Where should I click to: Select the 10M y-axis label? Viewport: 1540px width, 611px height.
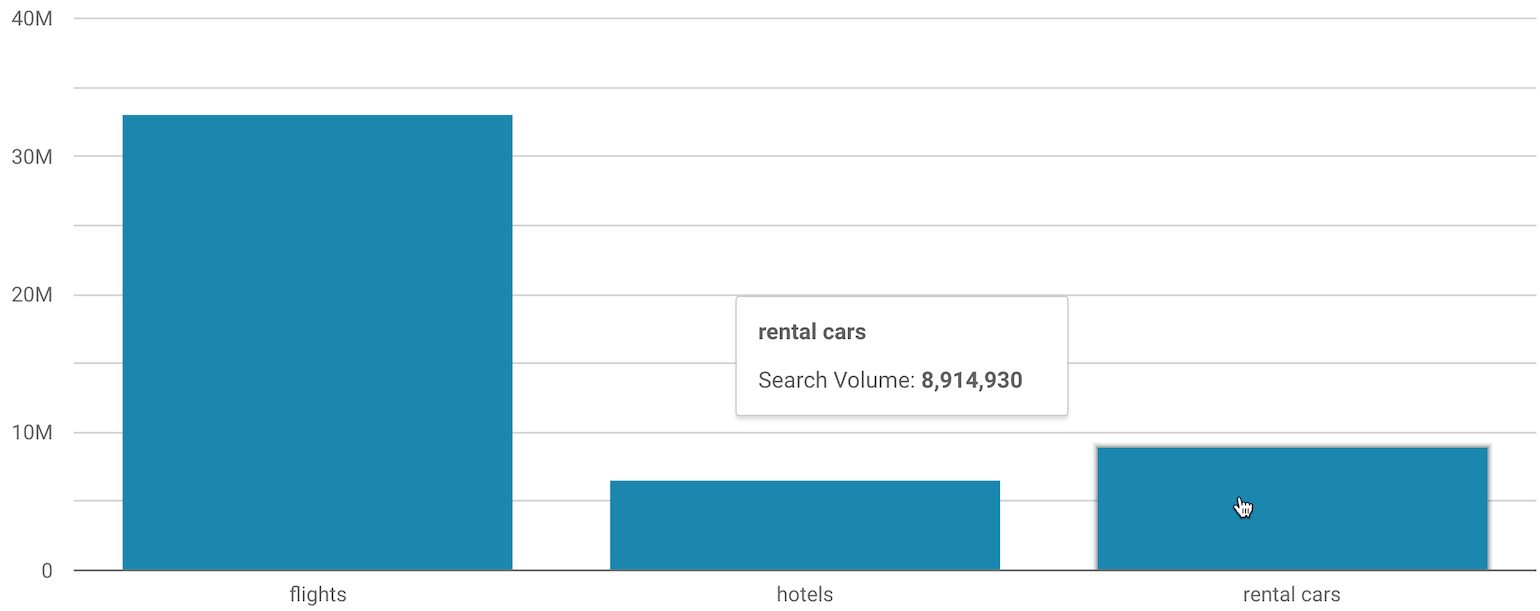click(x=31, y=433)
